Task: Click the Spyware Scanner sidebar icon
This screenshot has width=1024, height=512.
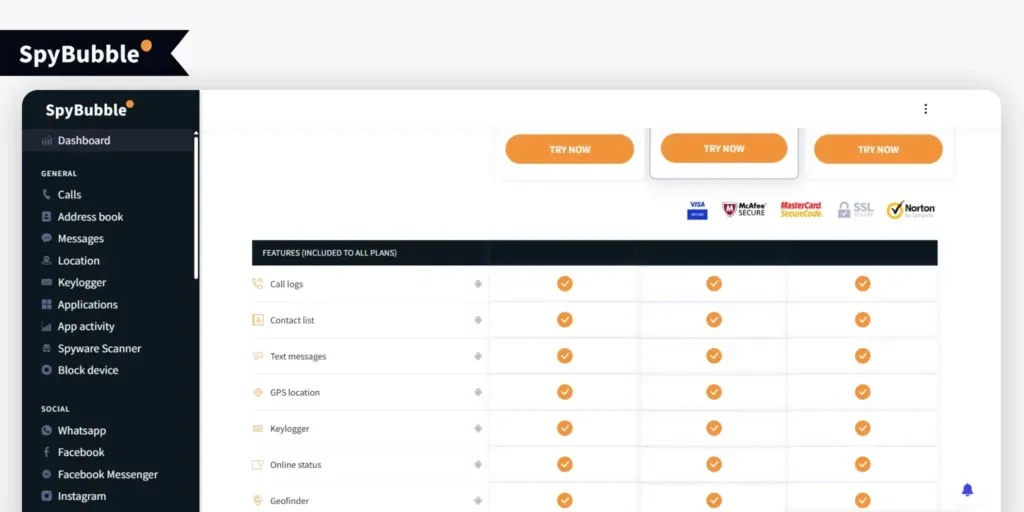Action: point(47,349)
